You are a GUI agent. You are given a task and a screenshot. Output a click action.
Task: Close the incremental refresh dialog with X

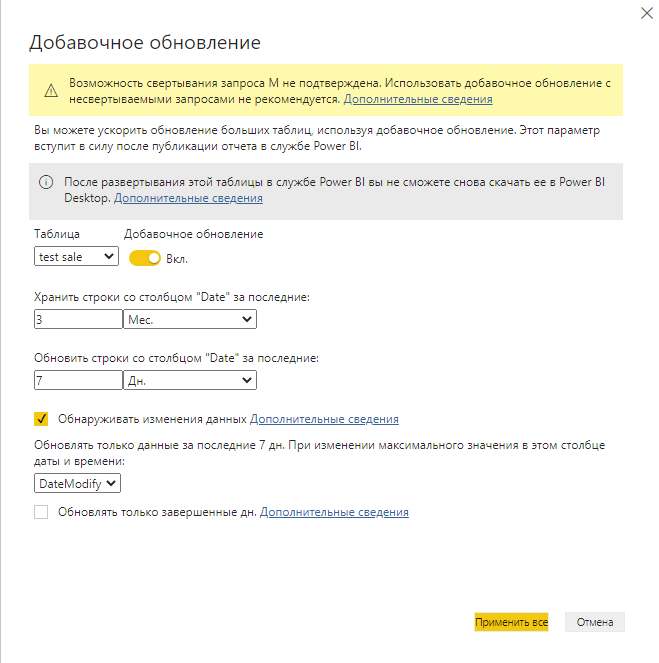click(647, 13)
